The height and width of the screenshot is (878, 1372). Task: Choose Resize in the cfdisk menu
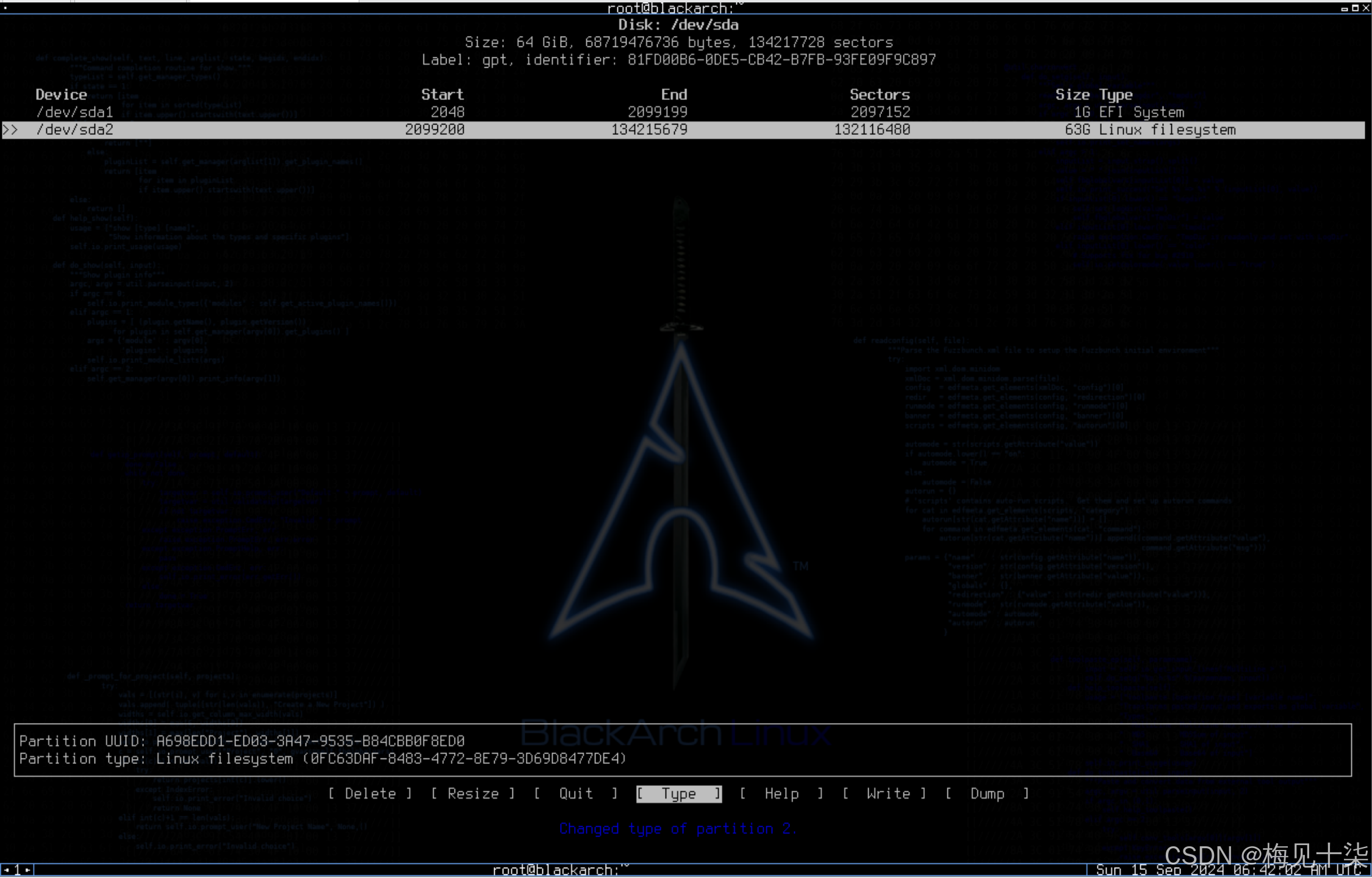pyautogui.click(x=473, y=793)
